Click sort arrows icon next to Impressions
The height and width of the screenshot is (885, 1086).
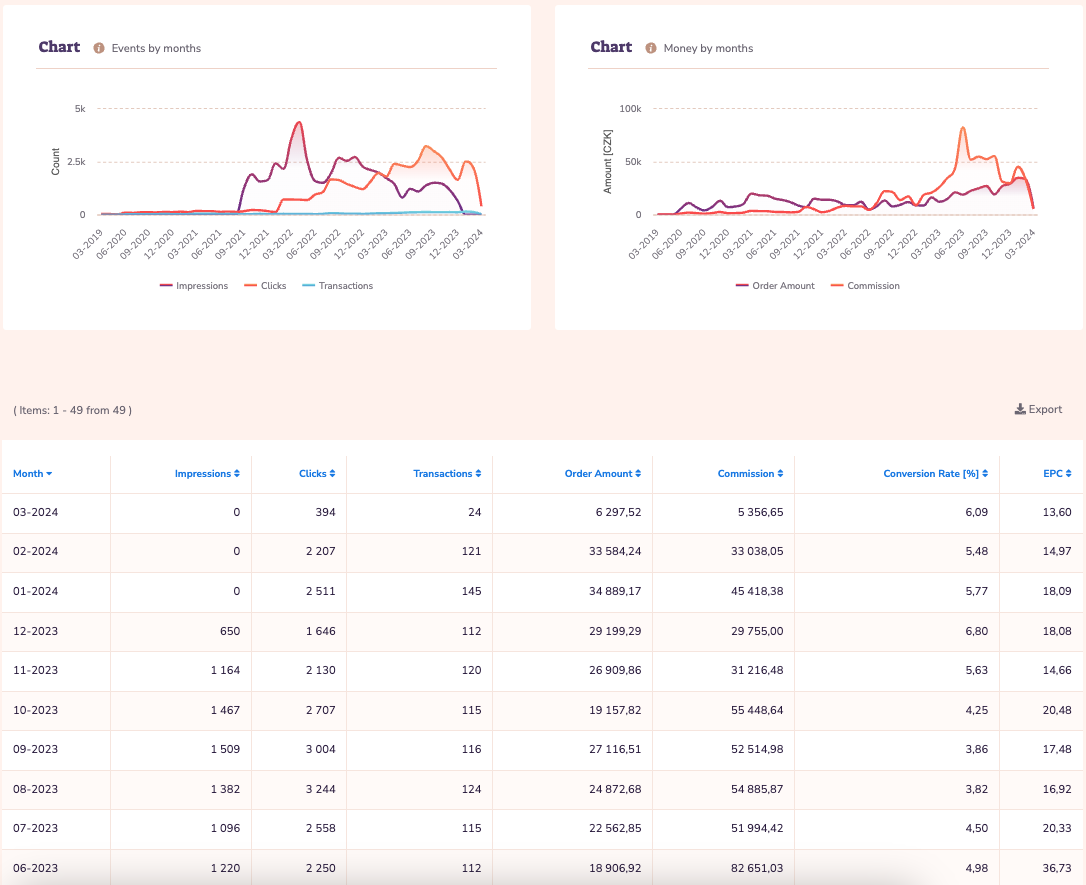point(237,474)
